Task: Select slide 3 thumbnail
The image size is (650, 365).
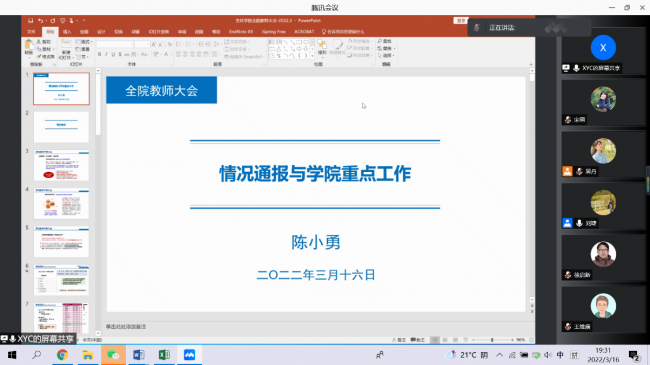Action: pyautogui.click(x=61, y=165)
